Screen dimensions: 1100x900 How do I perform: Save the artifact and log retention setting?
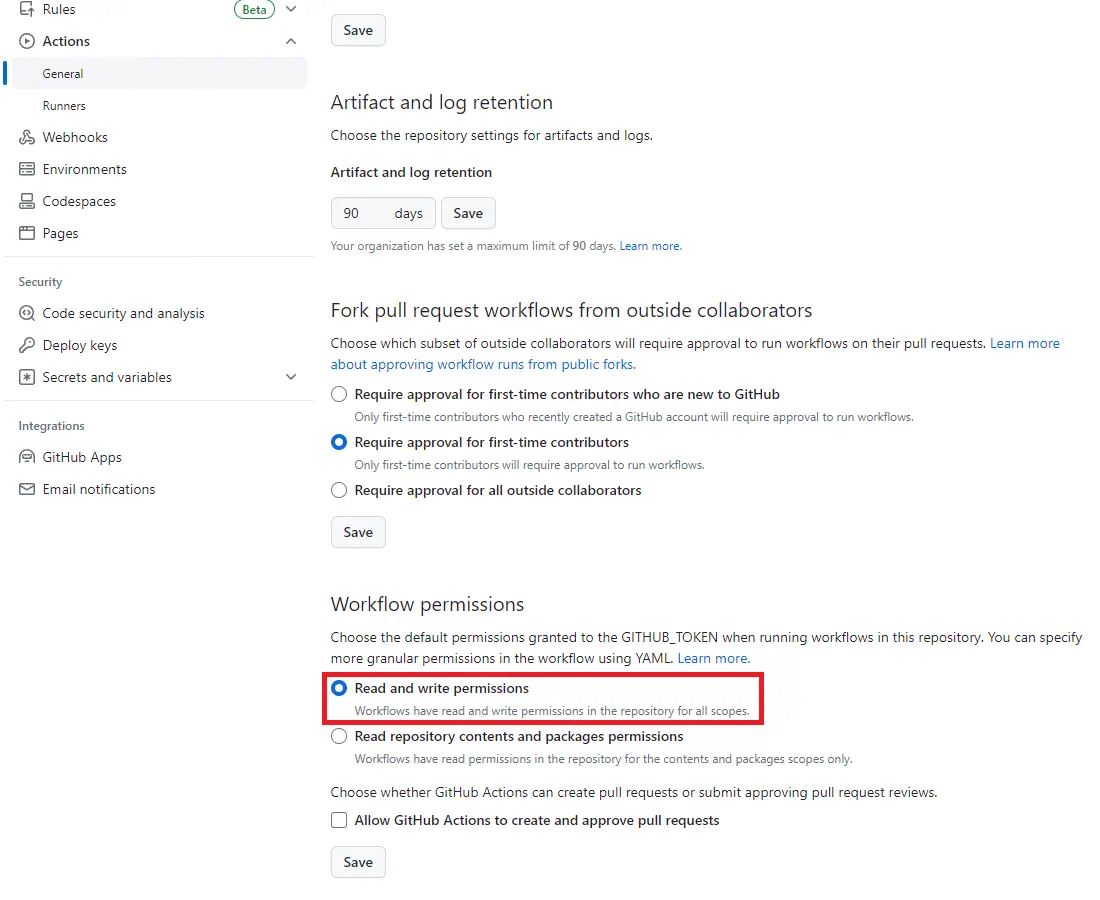tap(468, 213)
